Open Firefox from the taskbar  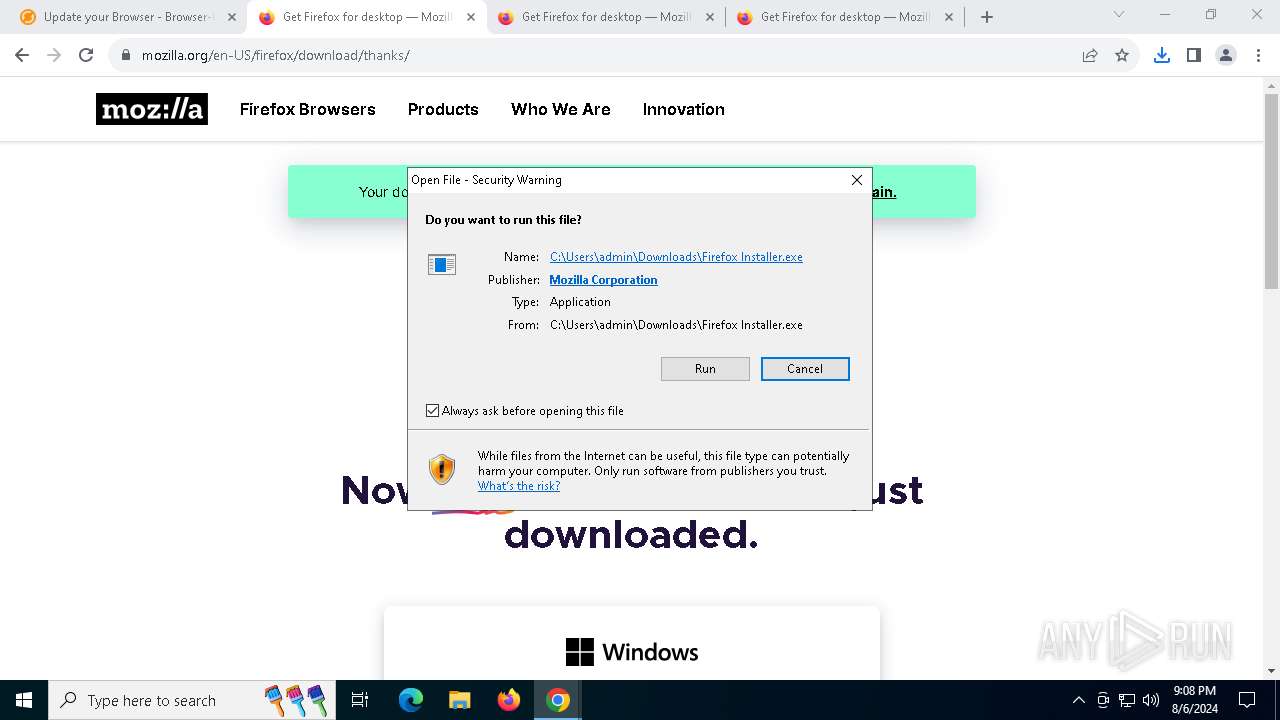509,700
